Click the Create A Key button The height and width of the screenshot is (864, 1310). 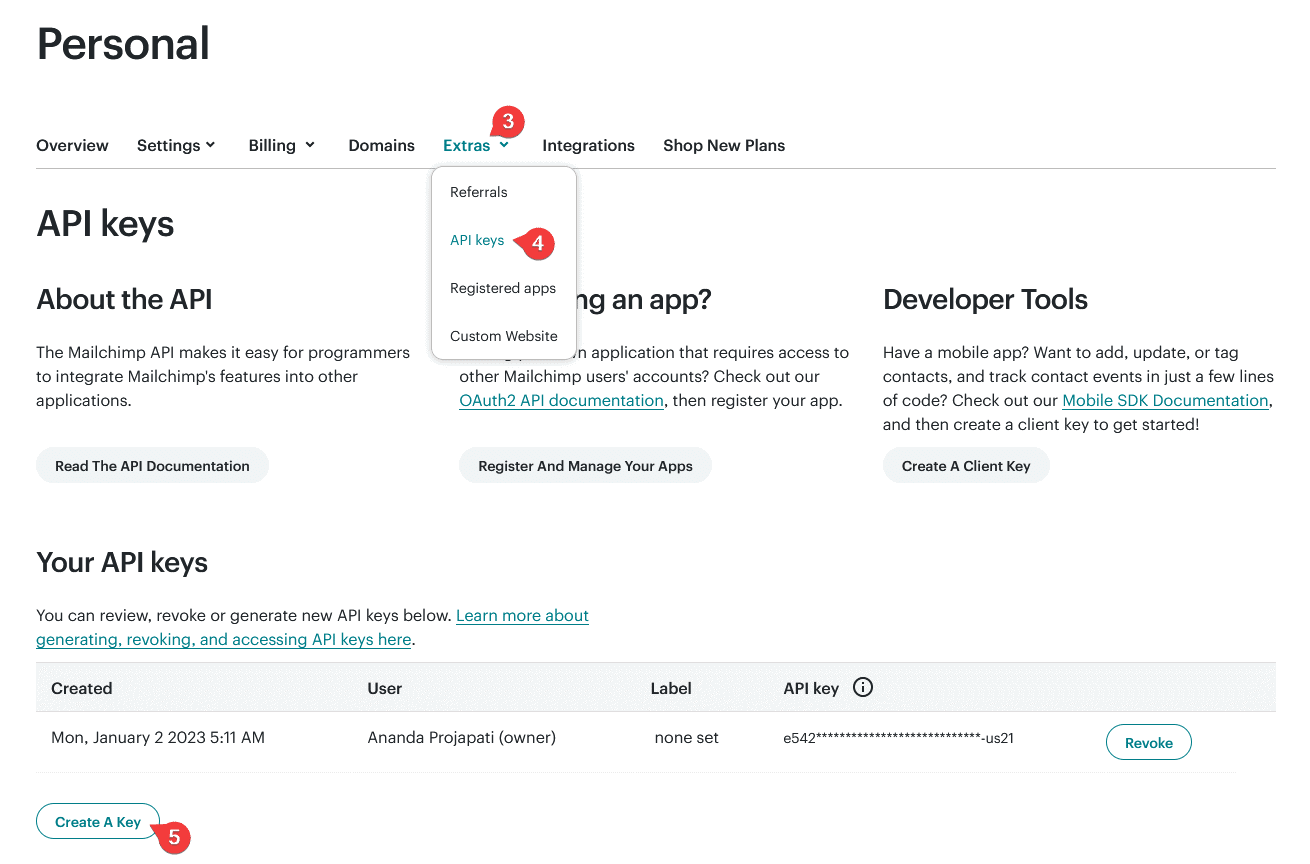(97, 821)
